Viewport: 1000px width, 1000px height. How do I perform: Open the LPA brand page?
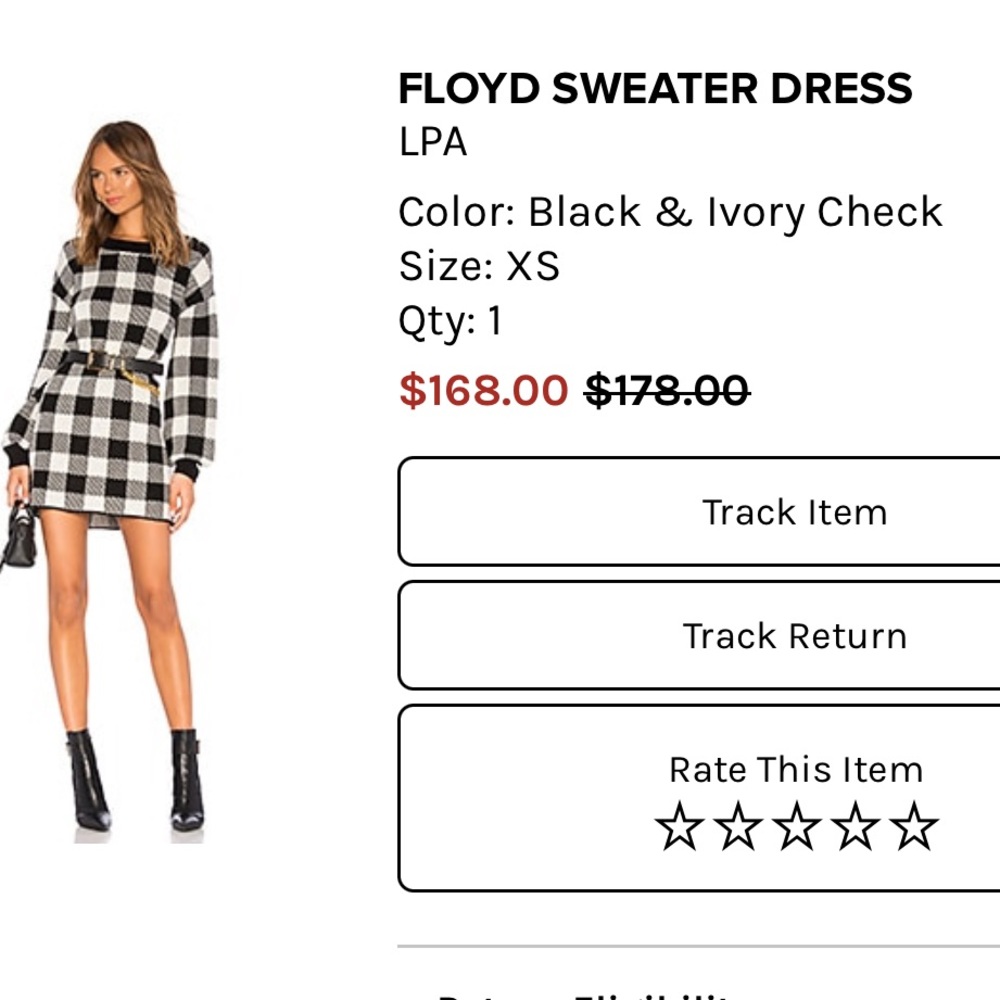click(431, 143)
